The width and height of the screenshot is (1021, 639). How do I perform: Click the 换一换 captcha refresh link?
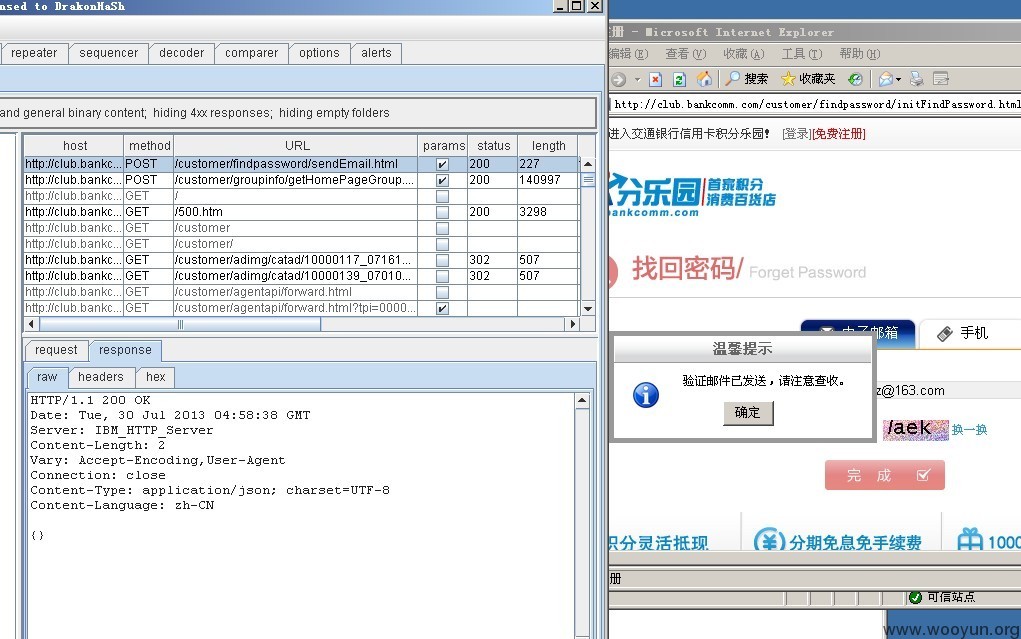[x=970, y=430]
